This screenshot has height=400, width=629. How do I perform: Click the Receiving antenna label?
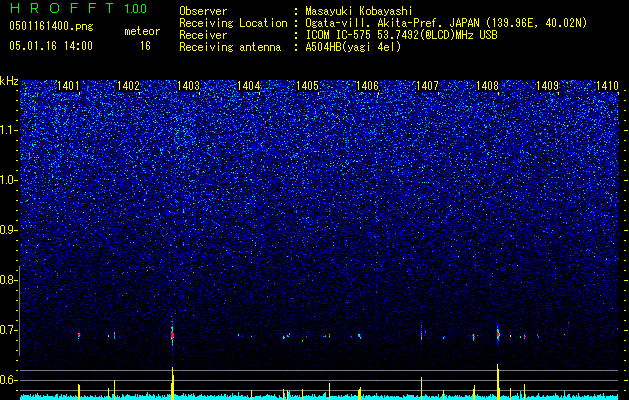tap(230, 47)
